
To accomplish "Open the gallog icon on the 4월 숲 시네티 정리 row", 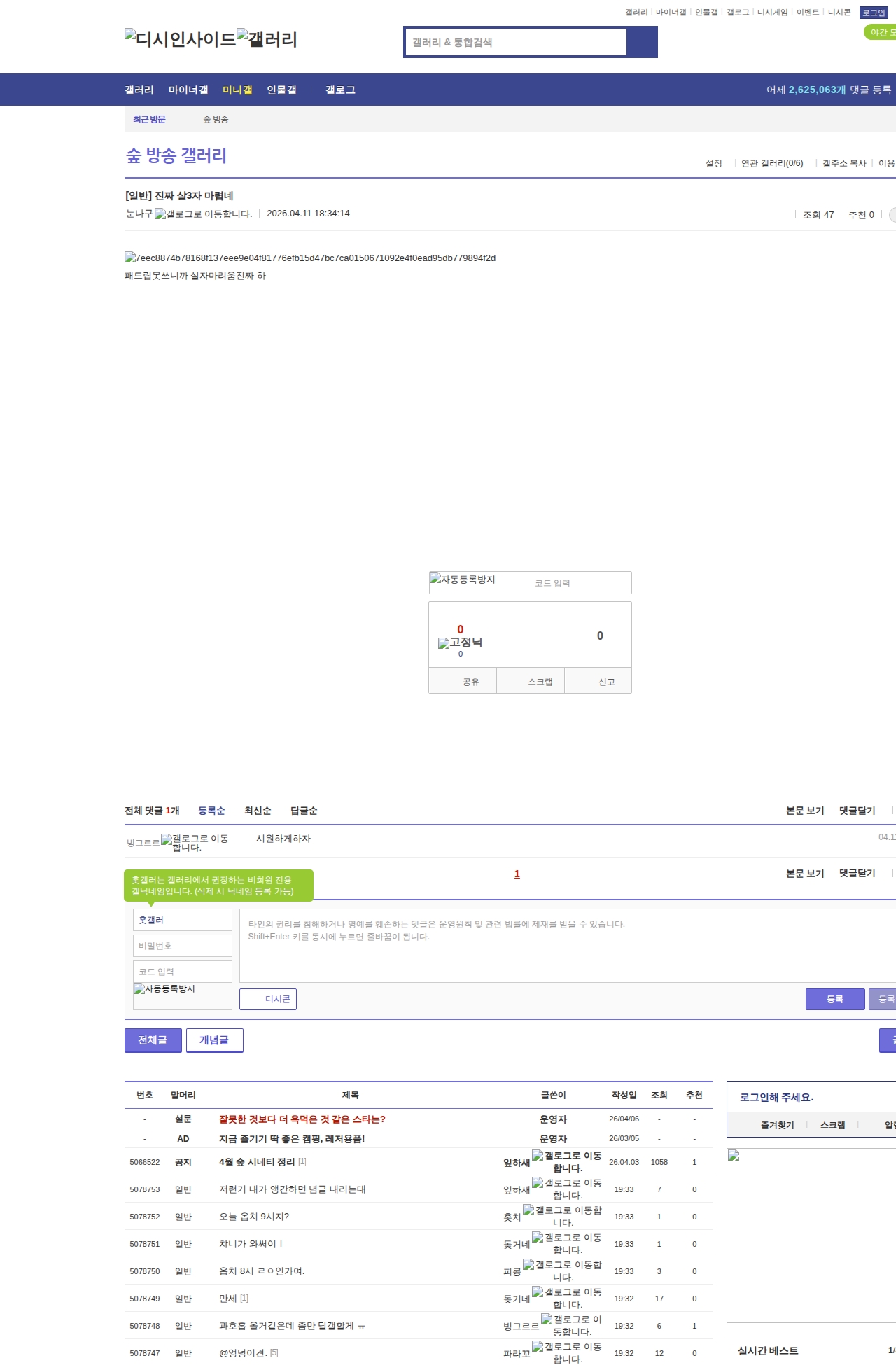I will click(567, 1161).
